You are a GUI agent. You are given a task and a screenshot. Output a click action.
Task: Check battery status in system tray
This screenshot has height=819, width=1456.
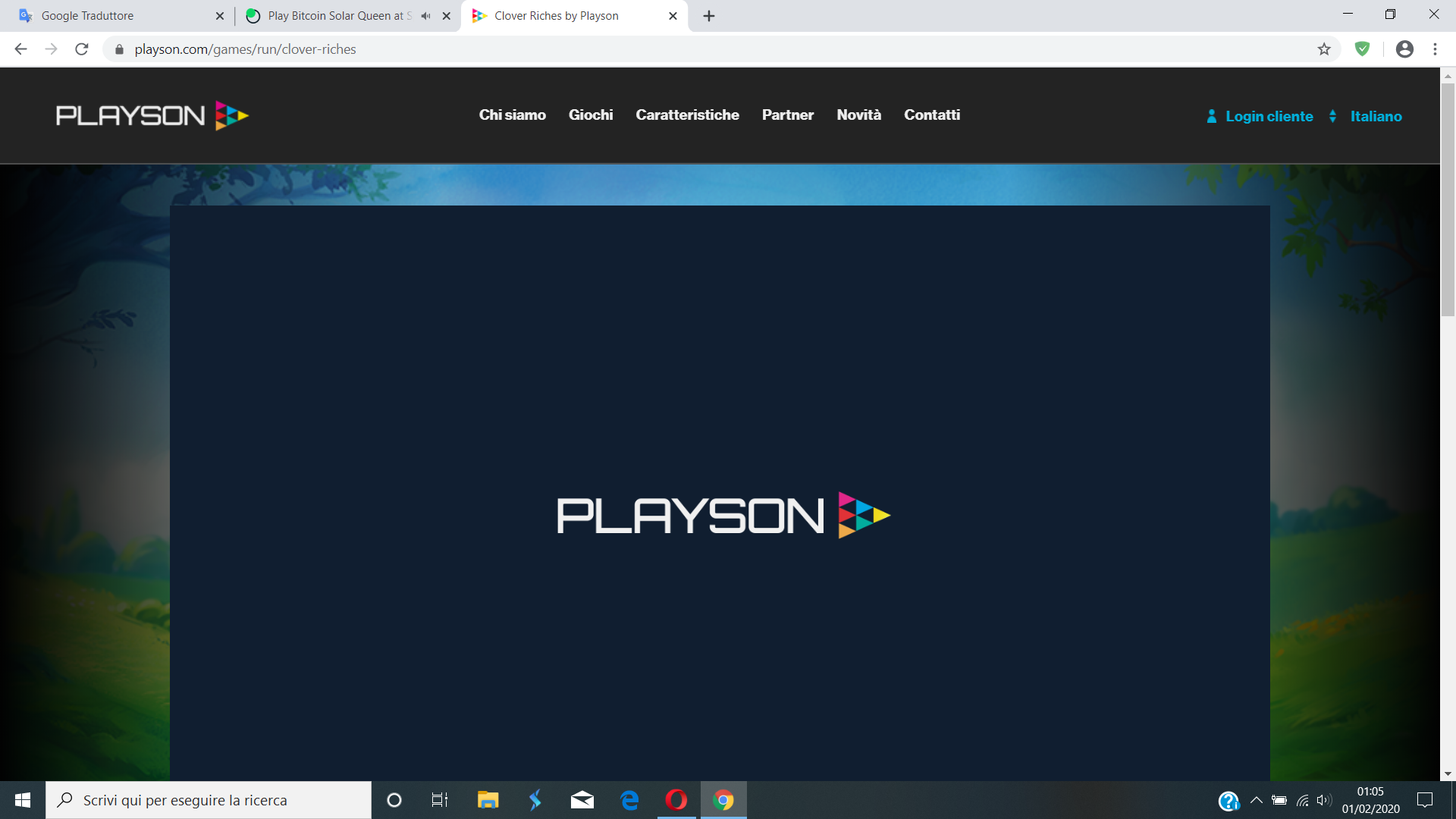pos(1279,800)
